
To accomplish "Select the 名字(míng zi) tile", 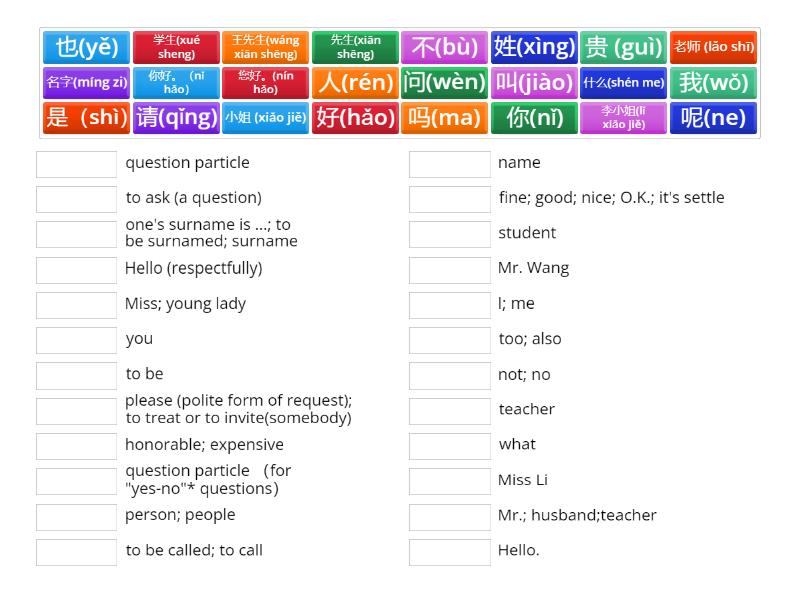I will [86, 82].
